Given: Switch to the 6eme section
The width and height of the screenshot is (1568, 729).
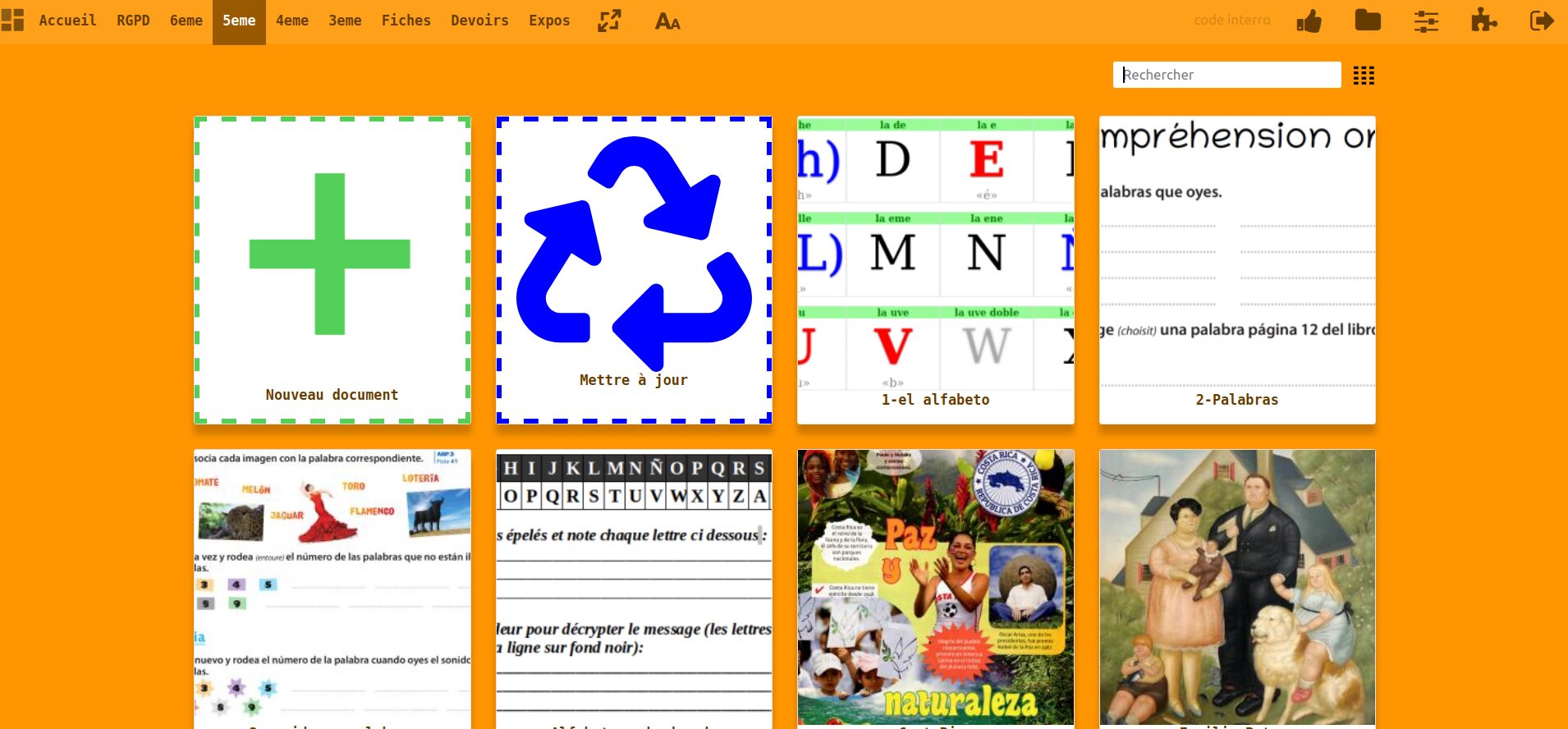Looking at the screenshot, I should tap(186, 21).
